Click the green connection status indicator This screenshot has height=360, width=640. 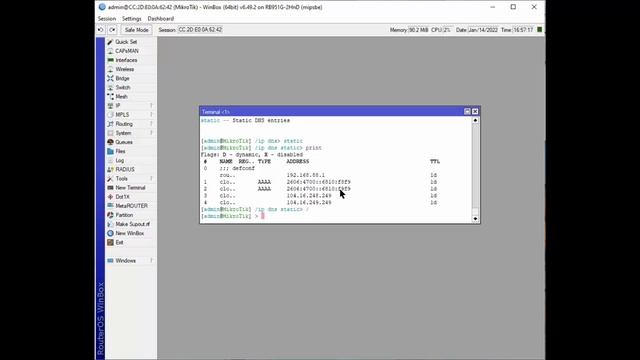pyautogui.click(x=540, y=30)
